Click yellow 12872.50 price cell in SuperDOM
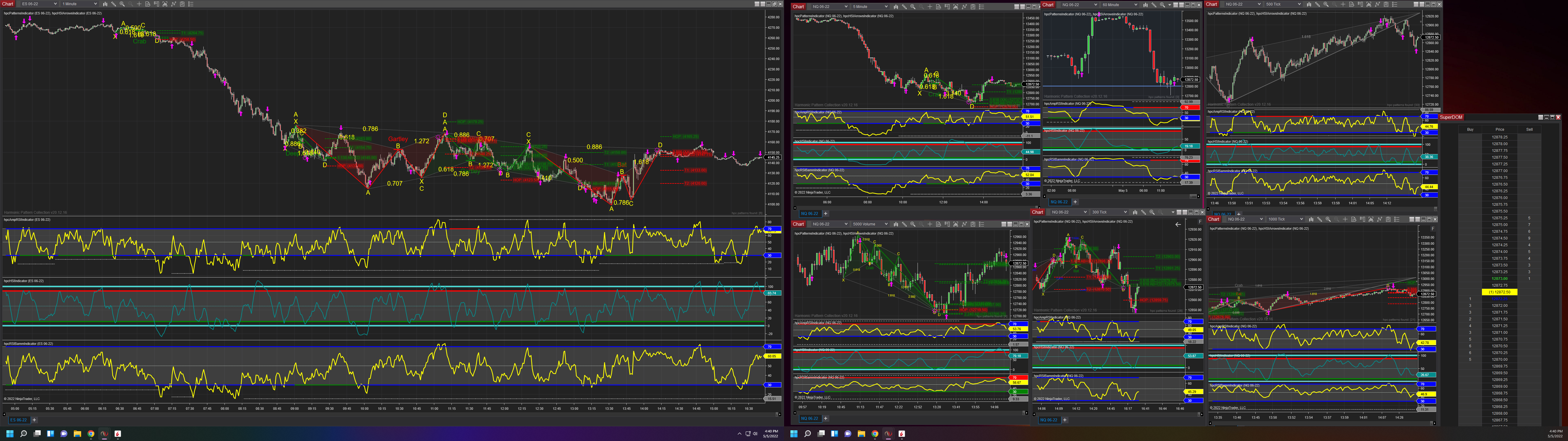The image size is (1568, 441). tap(1499, 292)
